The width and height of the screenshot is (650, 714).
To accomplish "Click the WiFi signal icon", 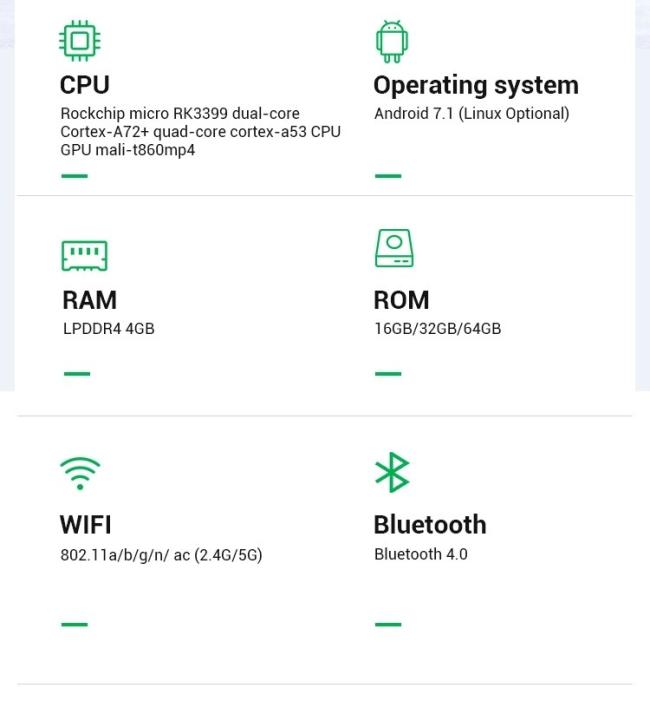I will [80, 473].
